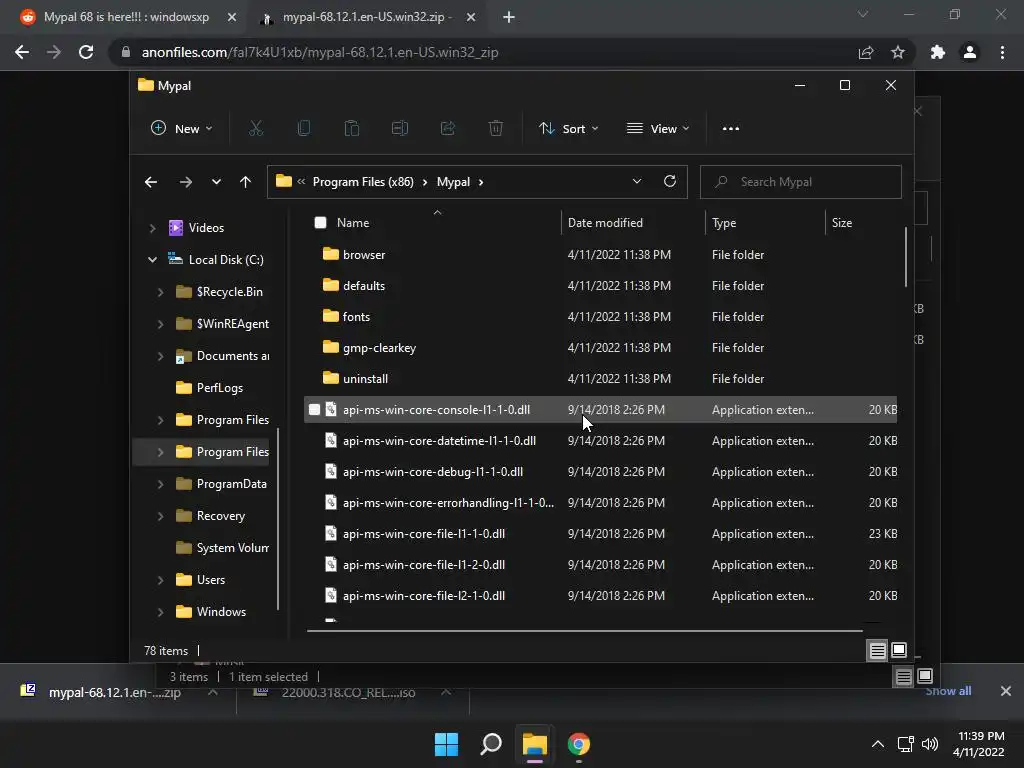Open recent locations dropdown arrow
Image resolution: width=1024 pixels, height=768 pixels.
click(216, 182)
